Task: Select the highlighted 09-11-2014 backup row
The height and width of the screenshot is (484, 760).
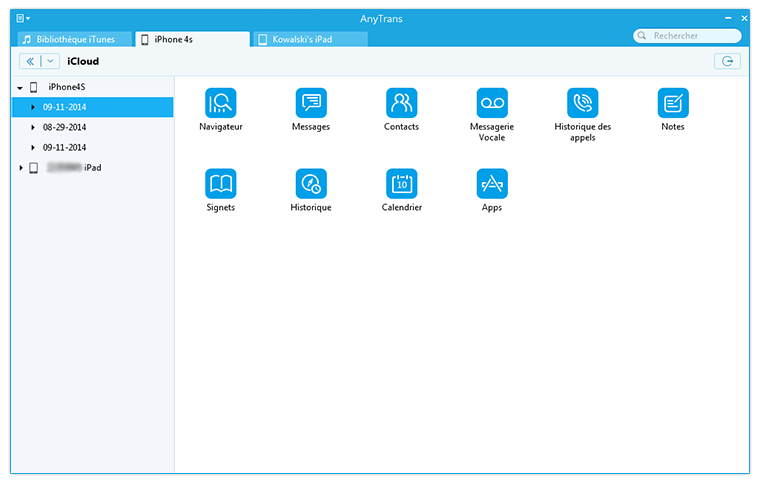Action: [x=93, y=107]
